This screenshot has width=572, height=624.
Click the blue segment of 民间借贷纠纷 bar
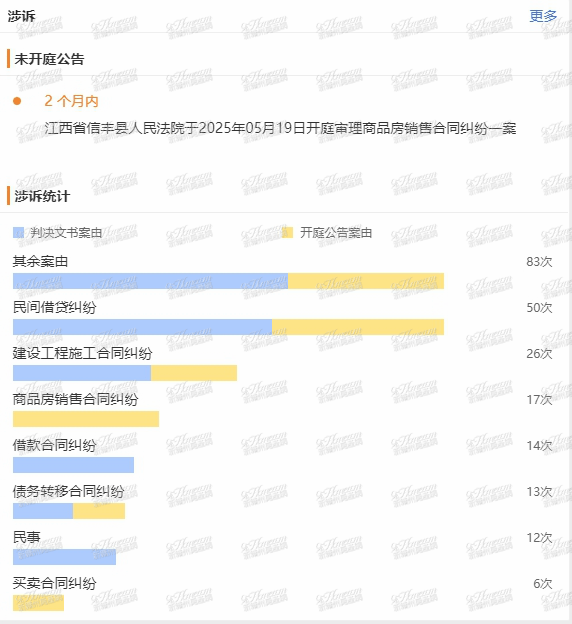pos(143,327)
